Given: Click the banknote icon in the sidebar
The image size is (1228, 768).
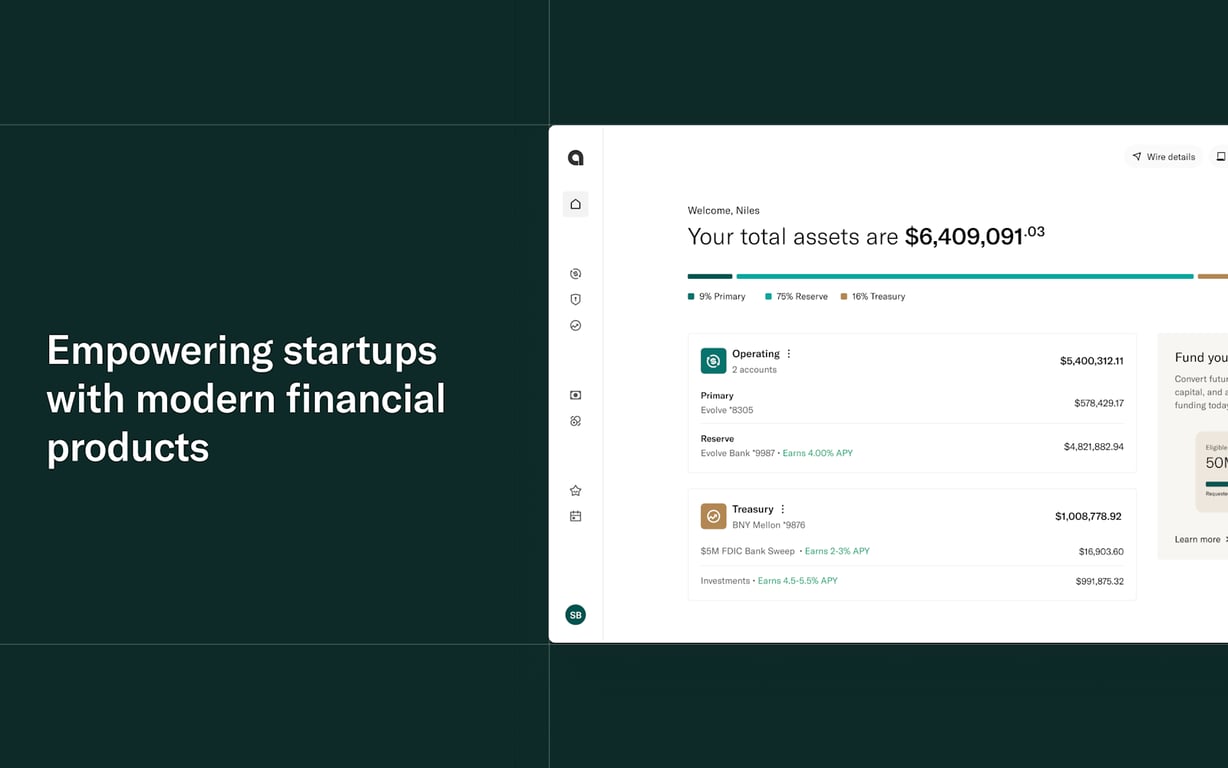Looking at the screenshot, I should 575,395.
